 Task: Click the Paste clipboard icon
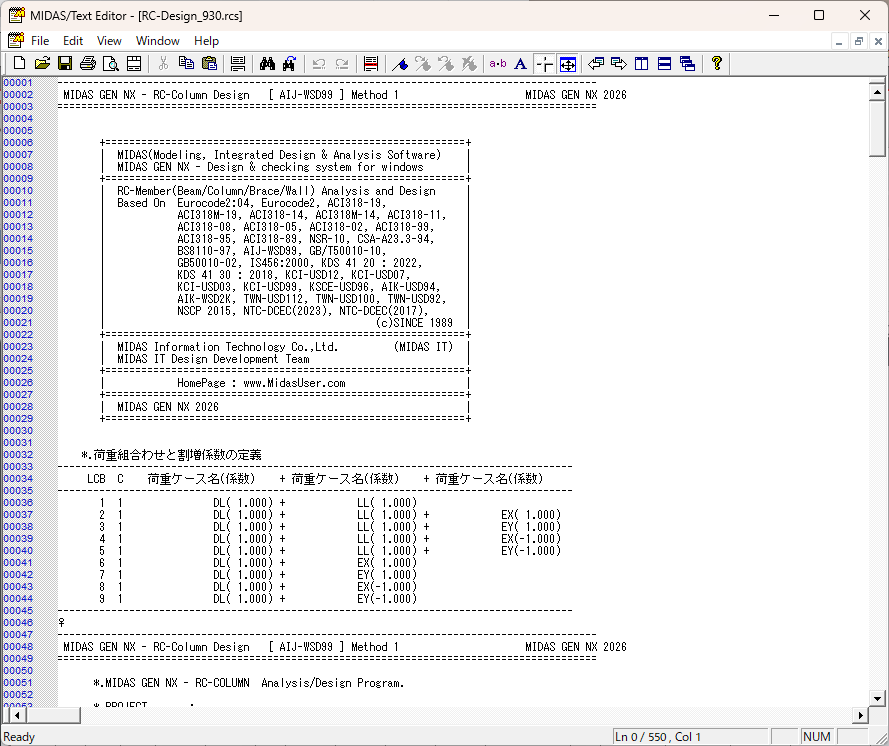point(209,63)
